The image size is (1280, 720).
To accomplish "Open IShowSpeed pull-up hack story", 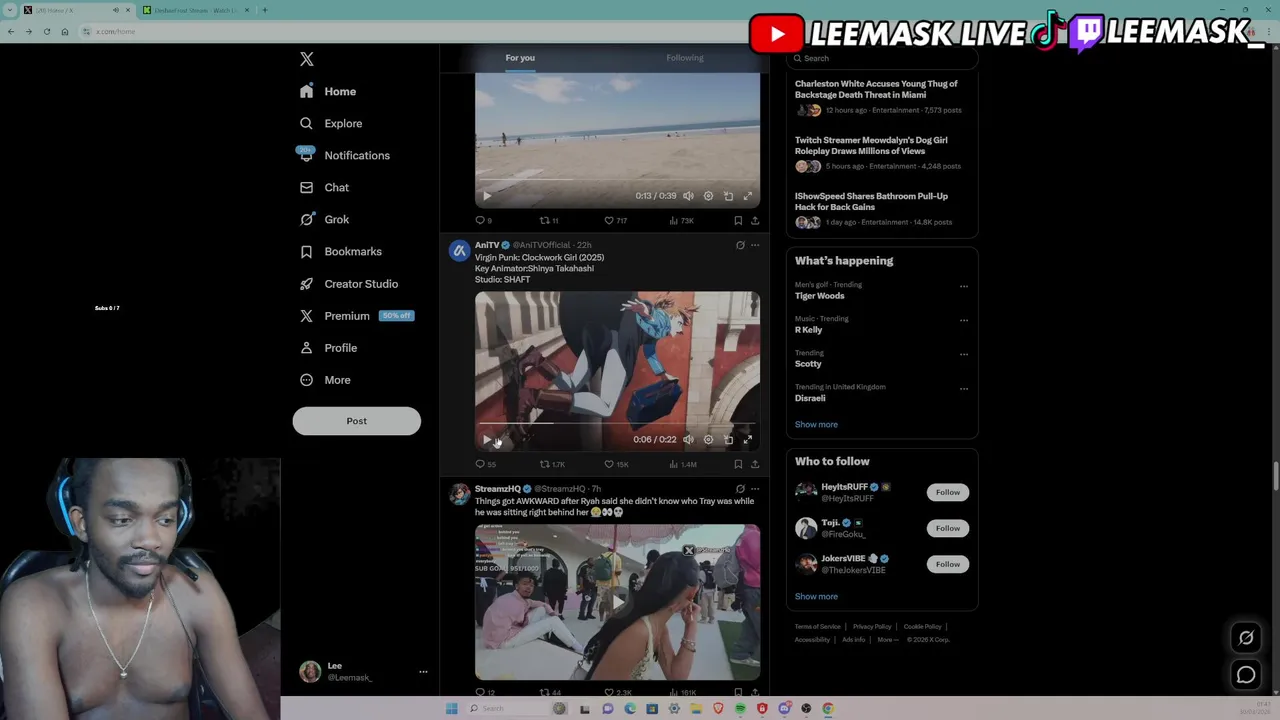I will [x=881, y=211].
